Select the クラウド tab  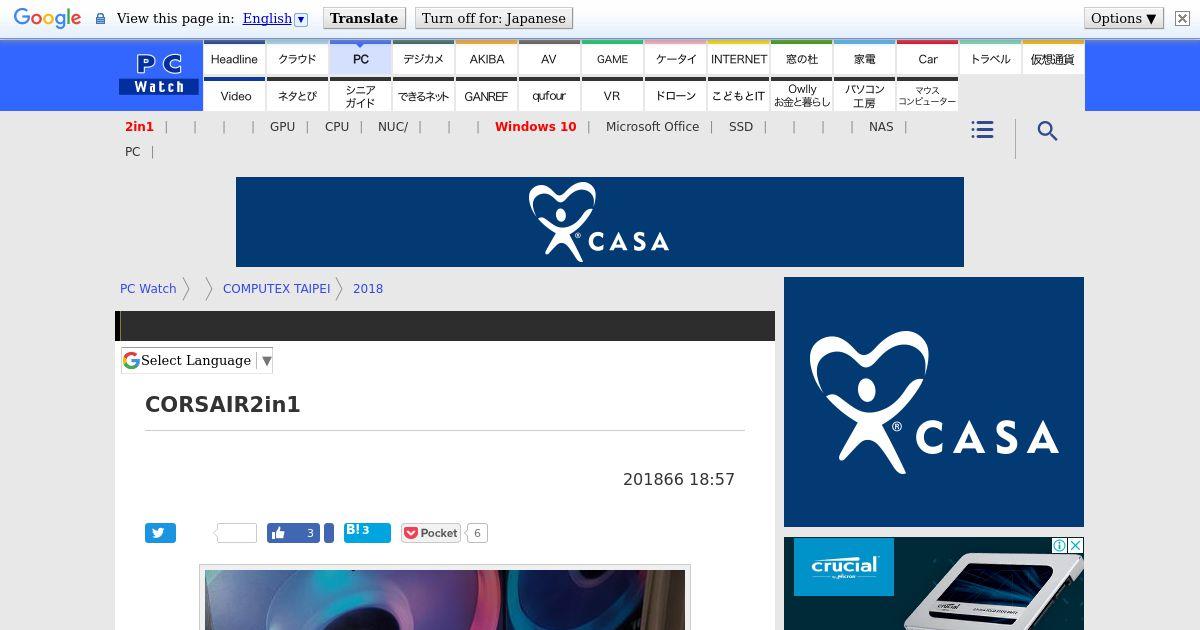297,59
